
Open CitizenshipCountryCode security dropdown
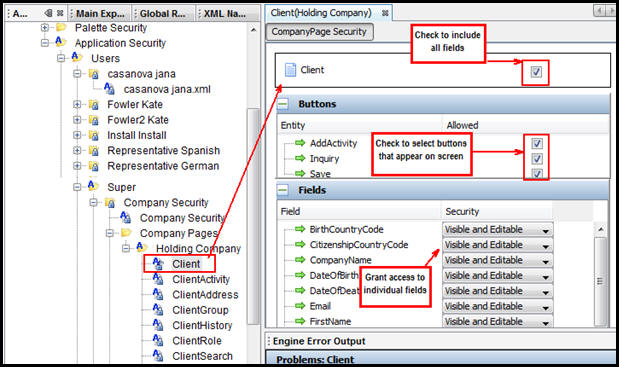[497, 245]
